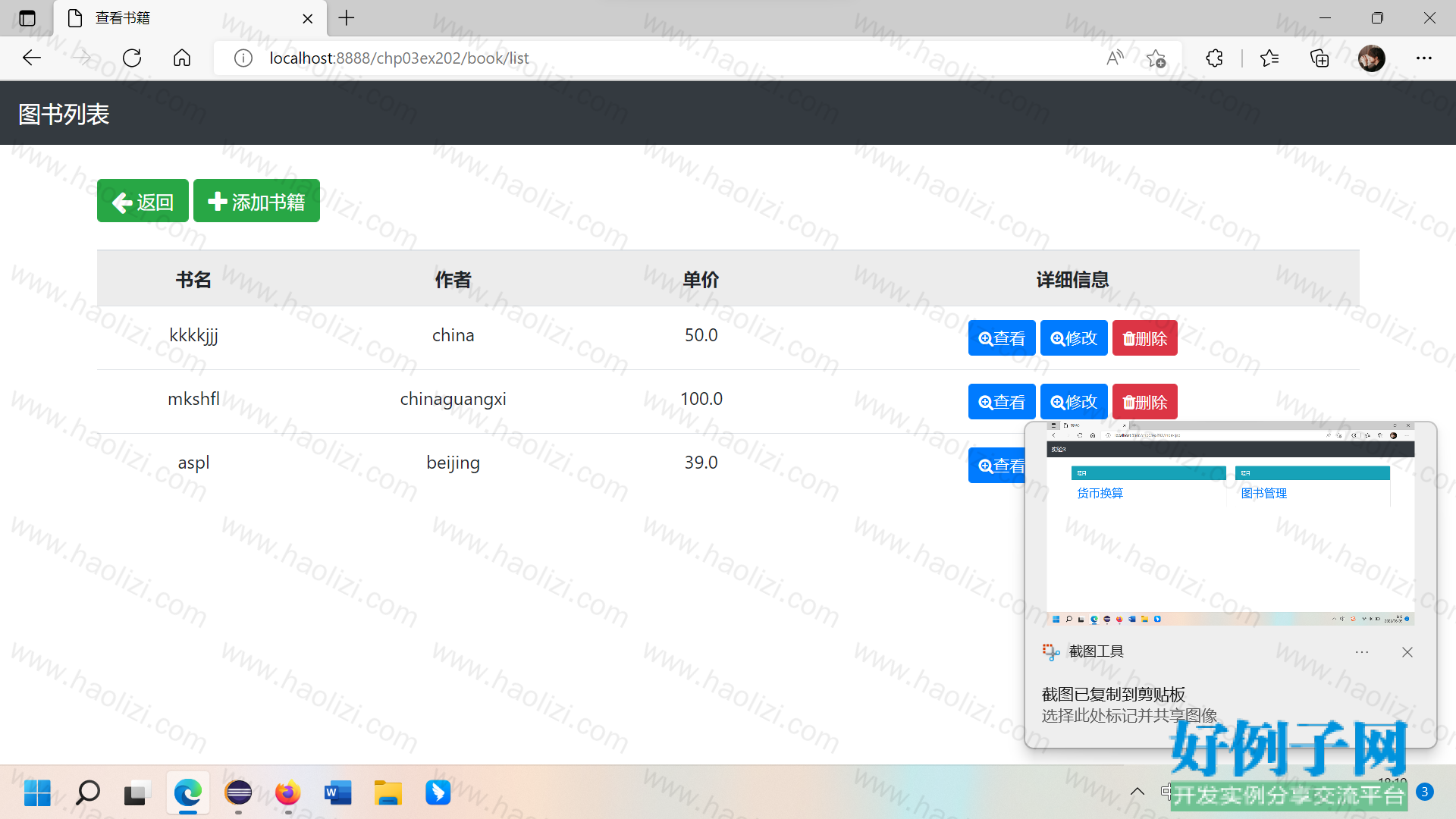View details of book aspl
1456x819 pixels.
(997, 466)
